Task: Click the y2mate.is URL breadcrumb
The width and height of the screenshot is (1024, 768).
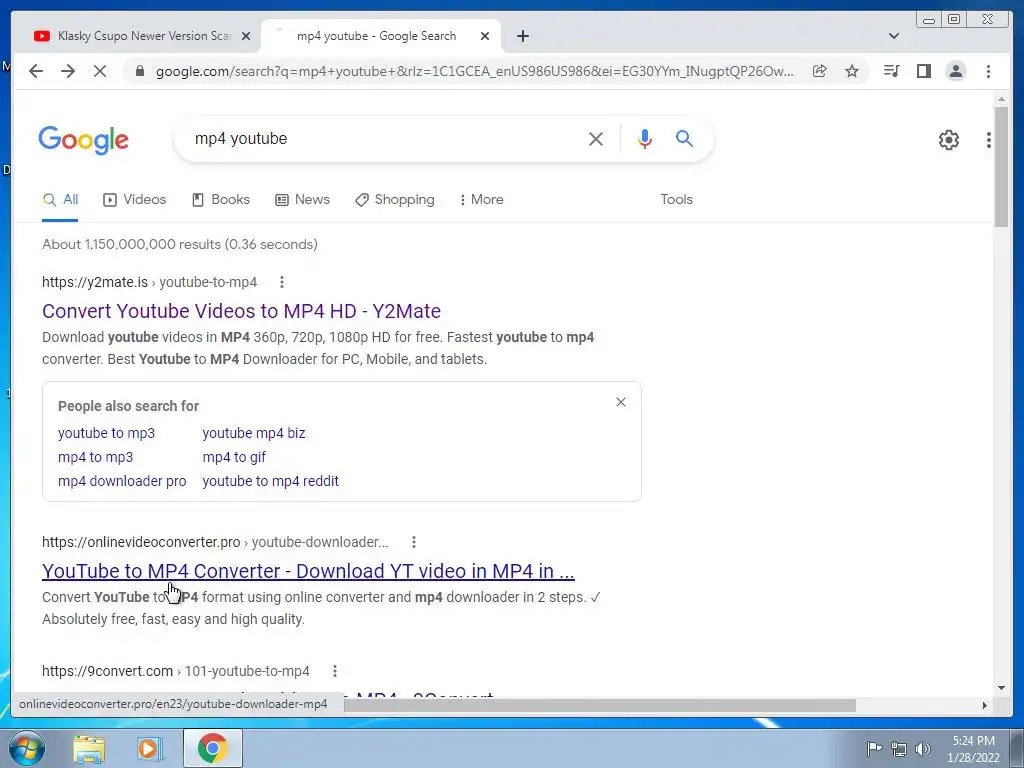Action: click(150, 282)
